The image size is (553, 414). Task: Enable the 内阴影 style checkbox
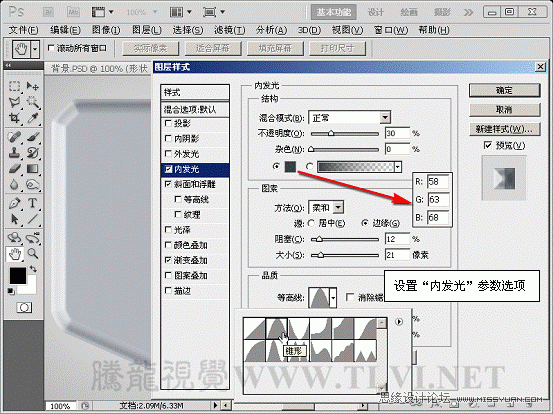(168, 139)
